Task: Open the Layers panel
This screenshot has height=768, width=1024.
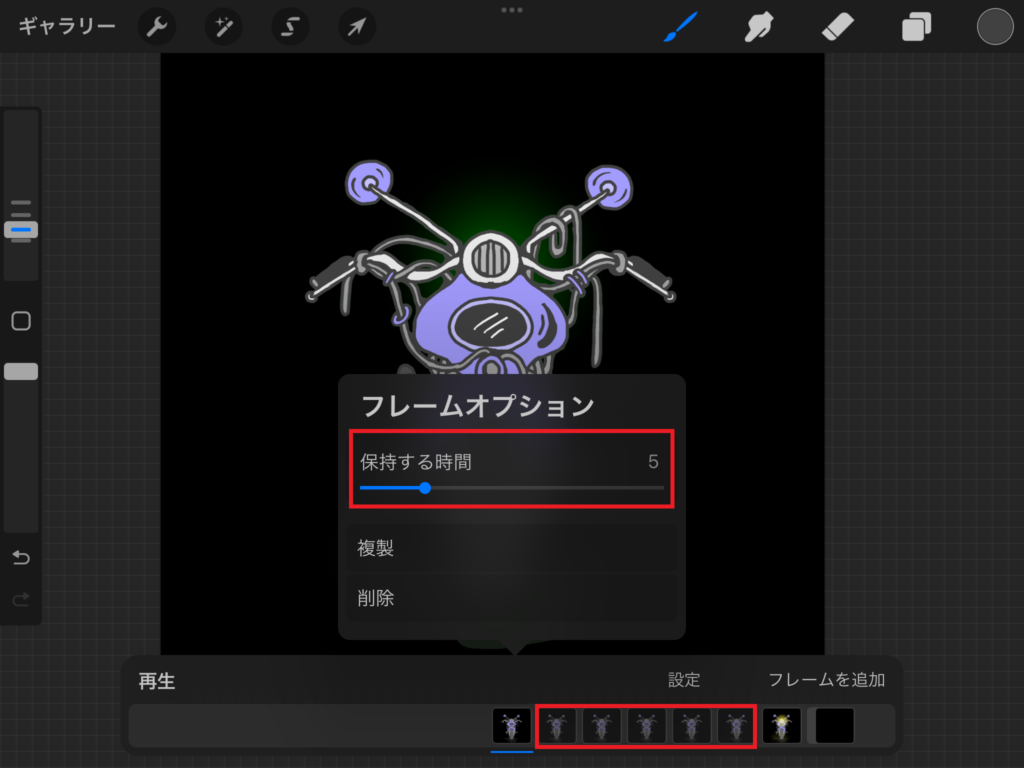Action: coord(916,27)
